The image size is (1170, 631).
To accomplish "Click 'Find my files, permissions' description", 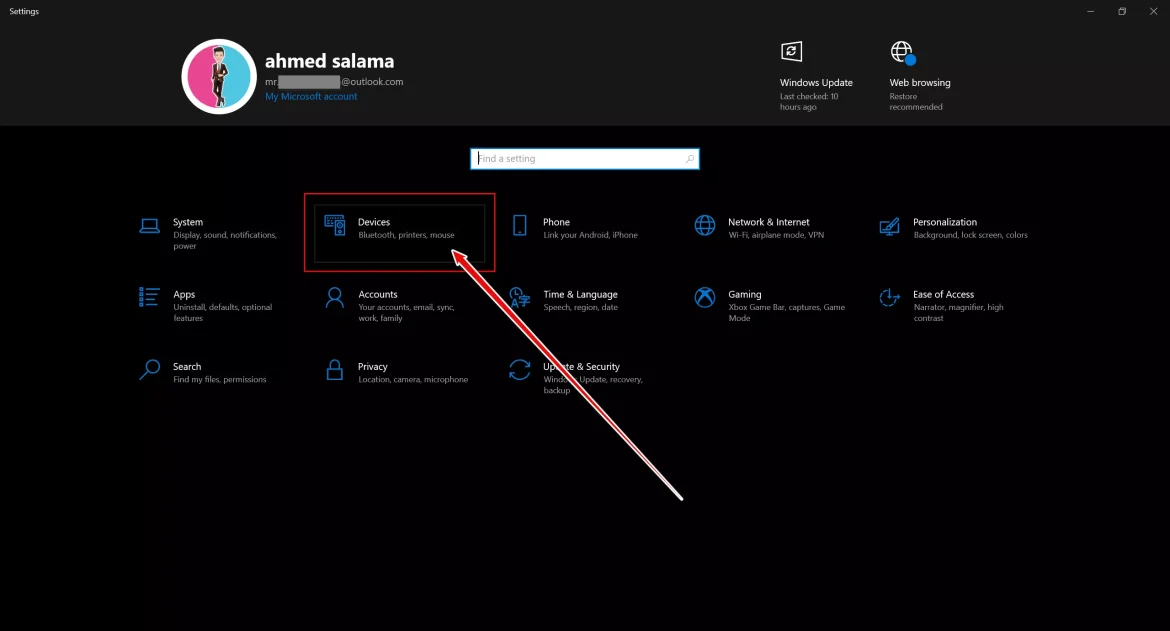I will coord(219,380).
